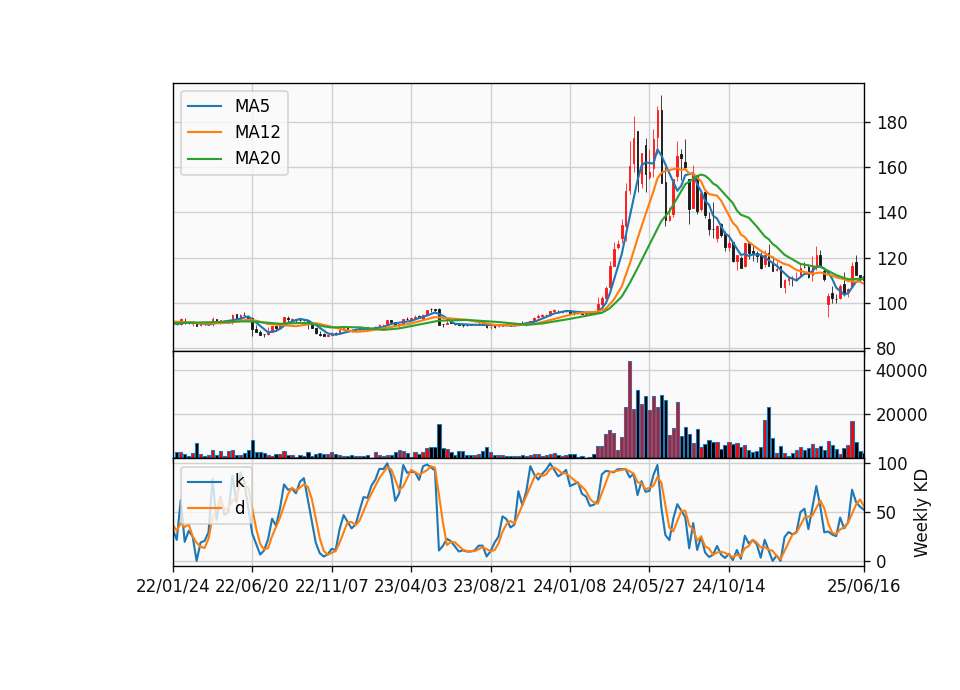Click the MA20 legend label

click(x=257, y=159)
